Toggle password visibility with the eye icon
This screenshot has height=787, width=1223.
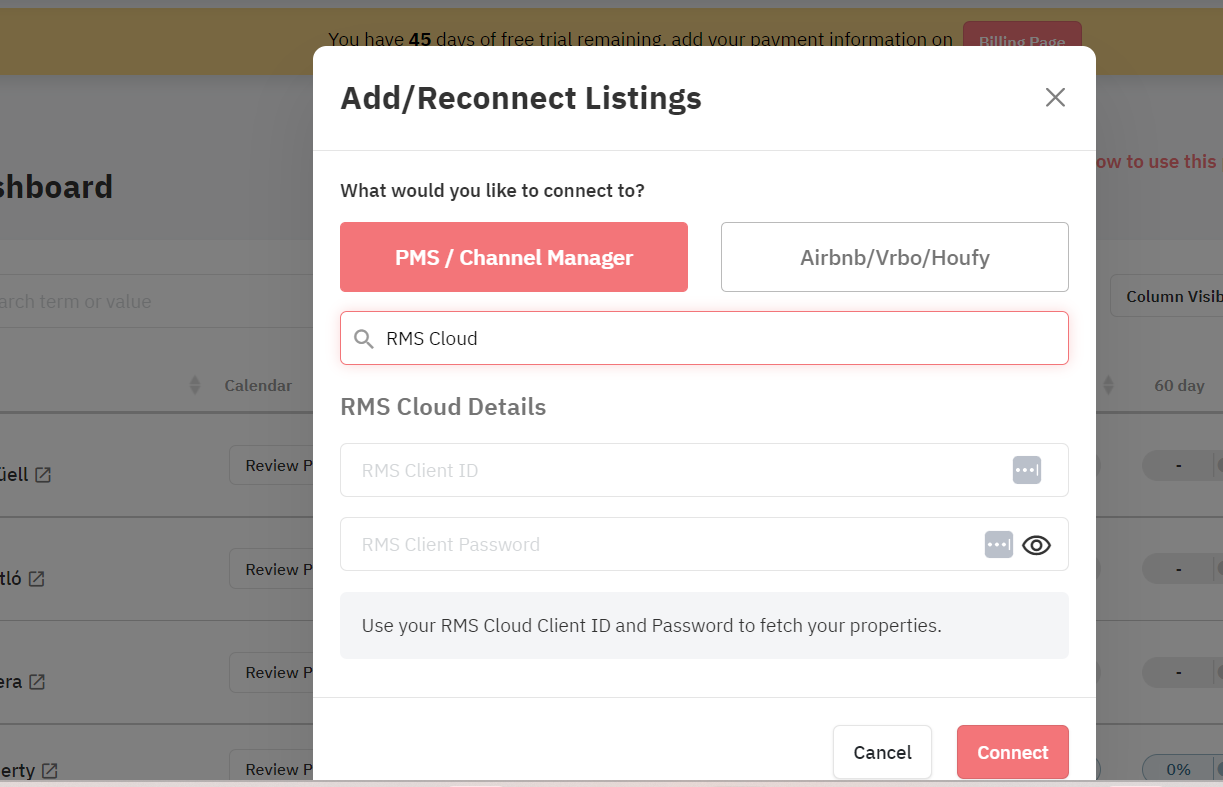(1036, 544)
